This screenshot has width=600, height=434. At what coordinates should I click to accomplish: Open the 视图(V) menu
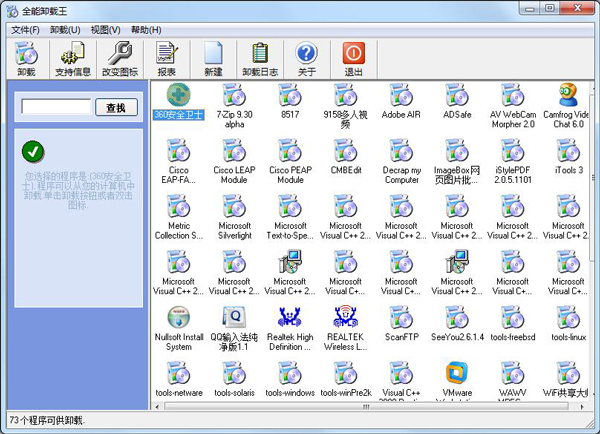pyautogui.click(x=106, y=30)
